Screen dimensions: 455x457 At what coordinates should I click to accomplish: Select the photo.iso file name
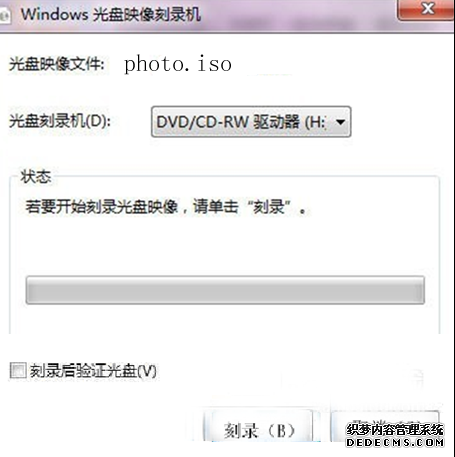[178, 64]
